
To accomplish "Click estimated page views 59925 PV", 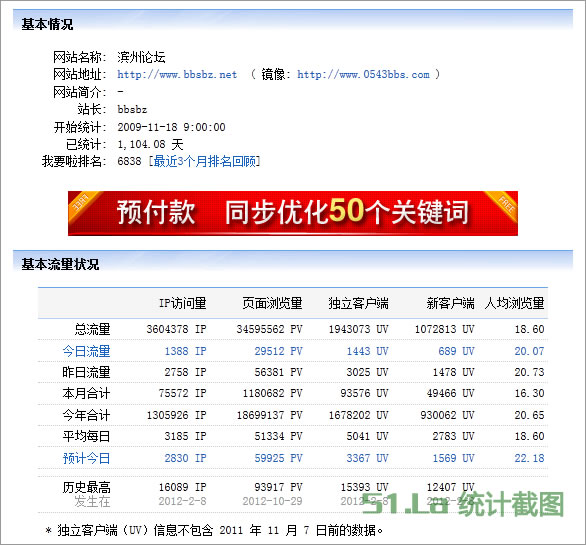I will point(278,458).
